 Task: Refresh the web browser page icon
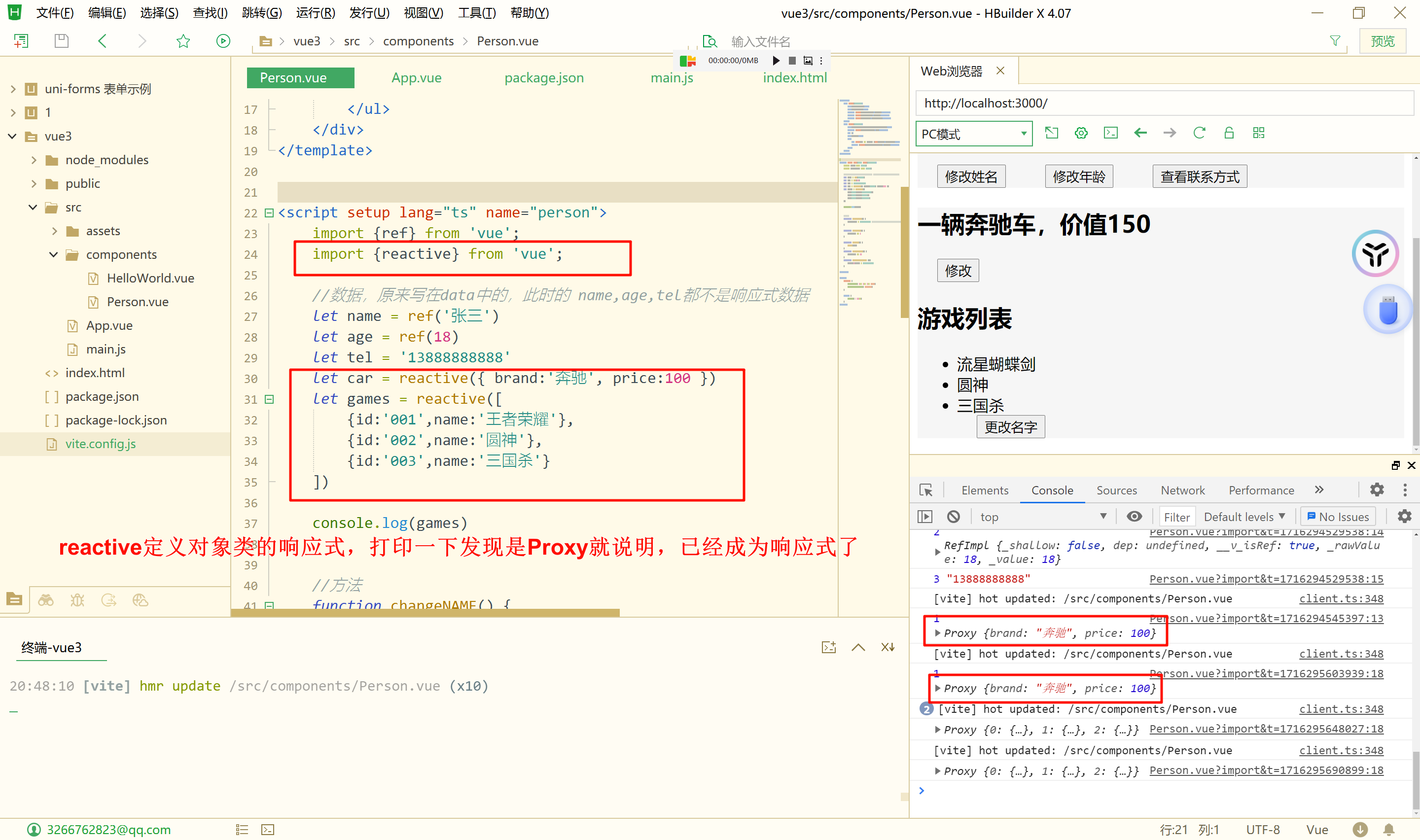point(1199,133)
